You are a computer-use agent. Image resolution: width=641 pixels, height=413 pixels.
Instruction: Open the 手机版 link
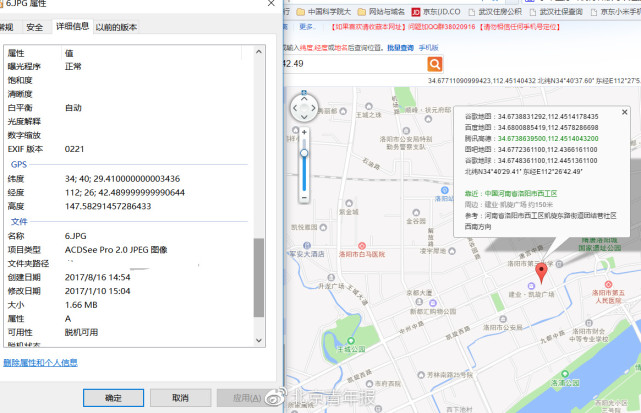(428, 48)
